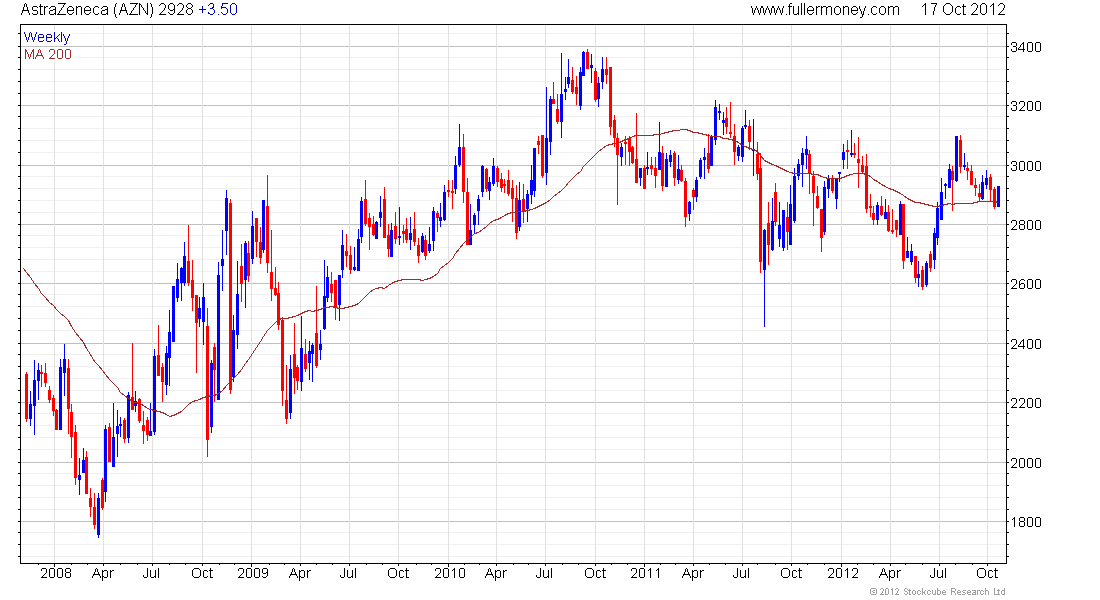
Task: Click the Stockcube Research Ltd copyright text
Action: pos(938,592)
